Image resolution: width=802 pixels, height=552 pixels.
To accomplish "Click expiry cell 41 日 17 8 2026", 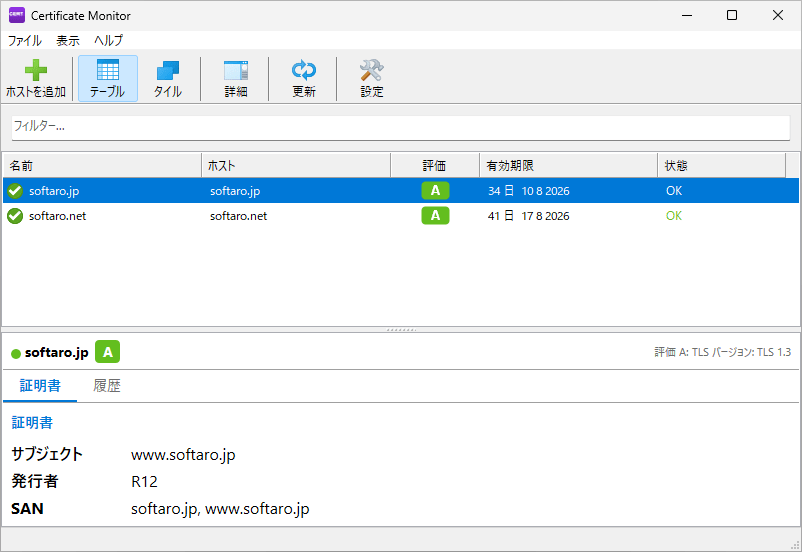I will (528, 216).
